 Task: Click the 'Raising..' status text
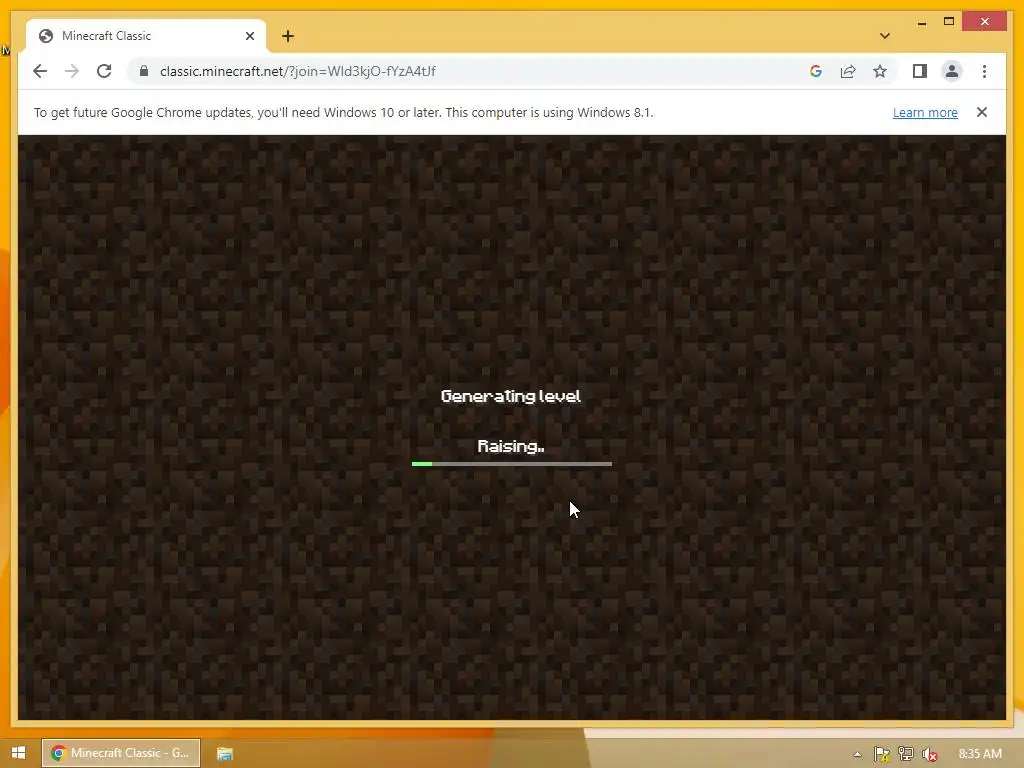click(x=511, y=446)
